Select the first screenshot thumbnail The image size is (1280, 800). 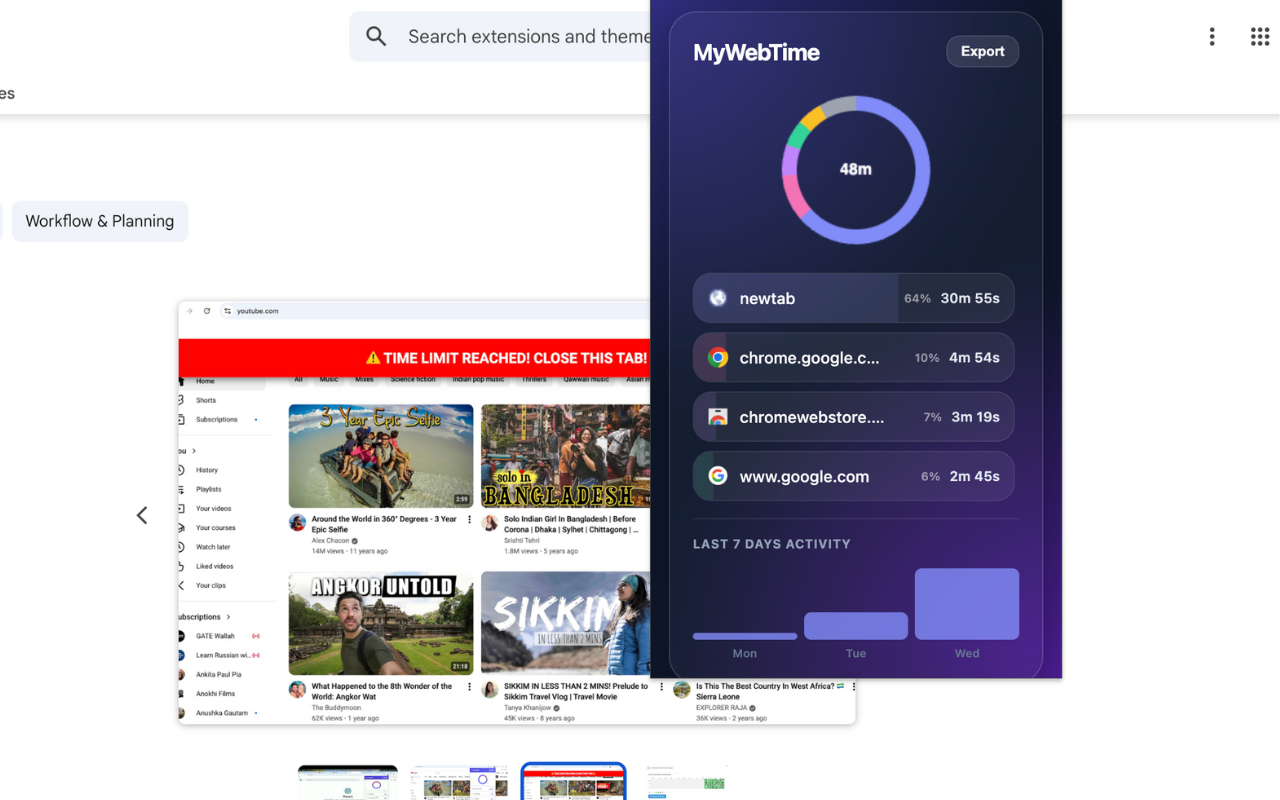coord(347,782)
